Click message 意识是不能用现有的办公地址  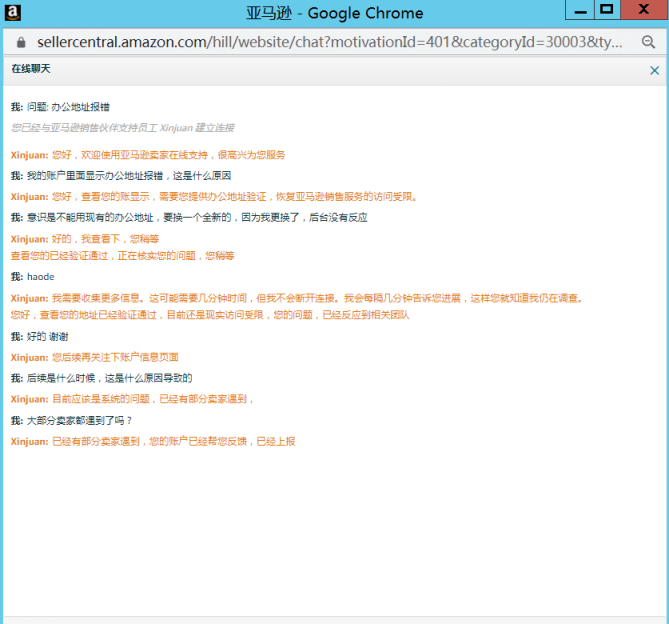click(189, 218)
